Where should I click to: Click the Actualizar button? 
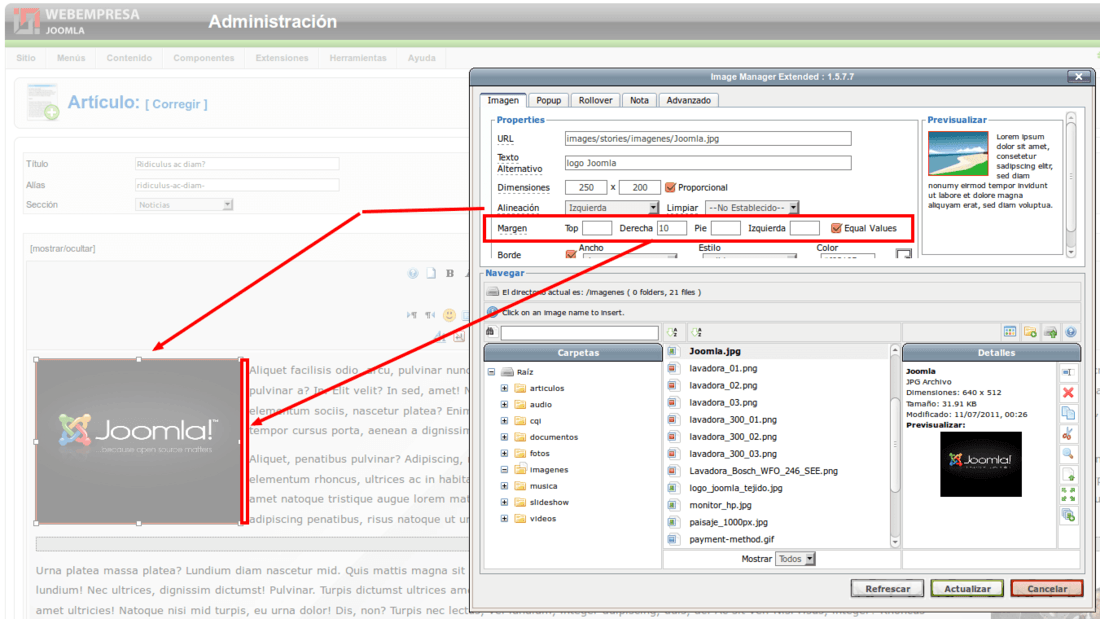pos(967,589)
